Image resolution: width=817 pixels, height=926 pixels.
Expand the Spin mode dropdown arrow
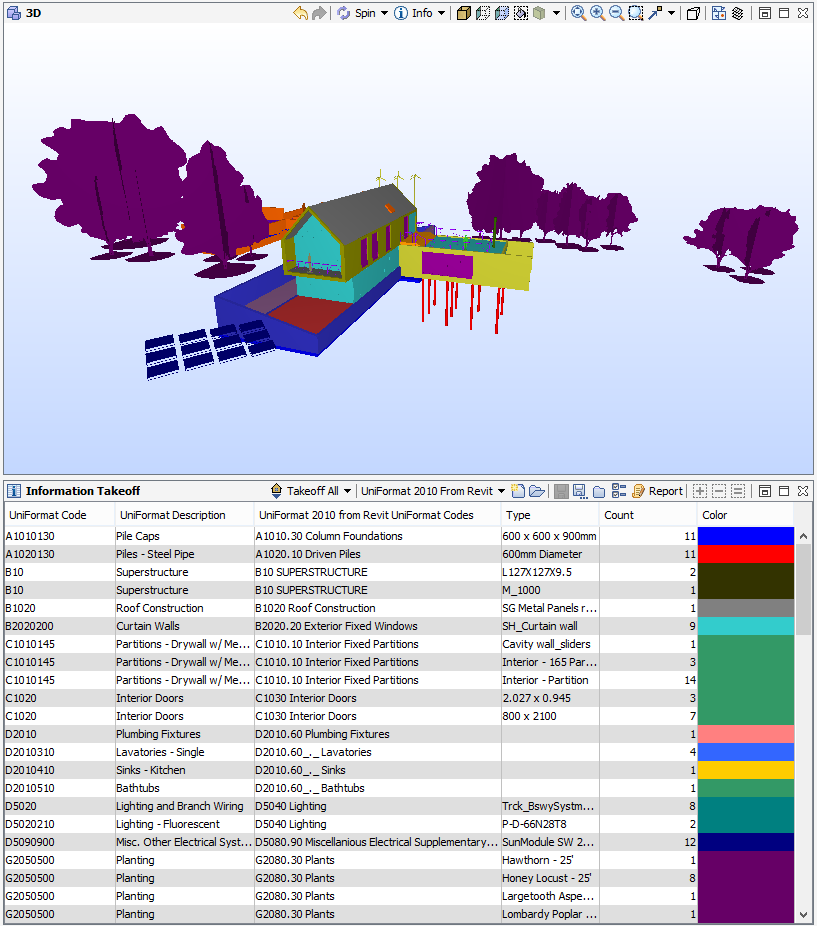point(385,13)
